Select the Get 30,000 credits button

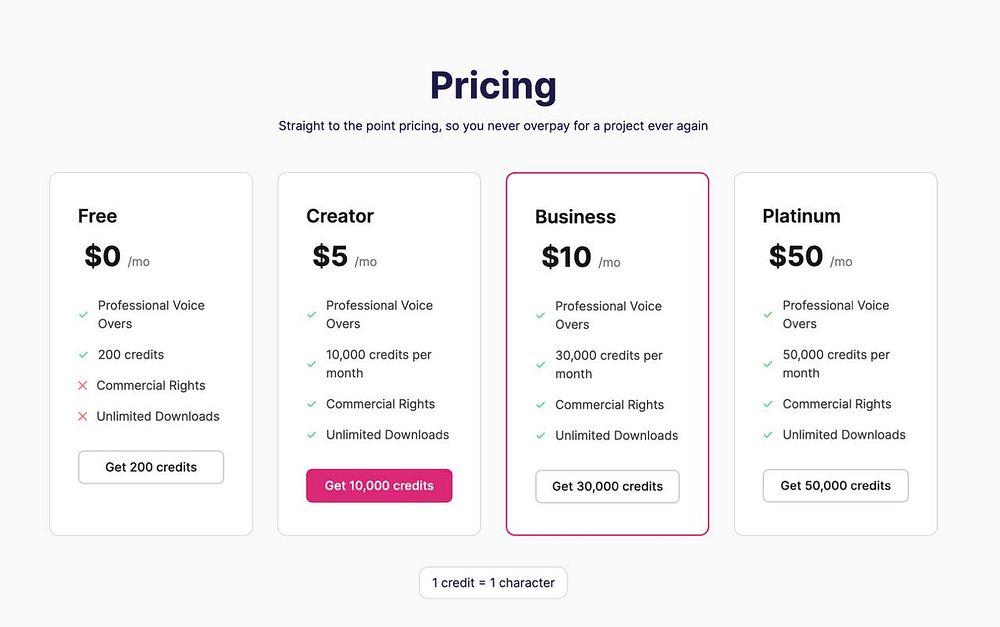(x=607, y=487)
